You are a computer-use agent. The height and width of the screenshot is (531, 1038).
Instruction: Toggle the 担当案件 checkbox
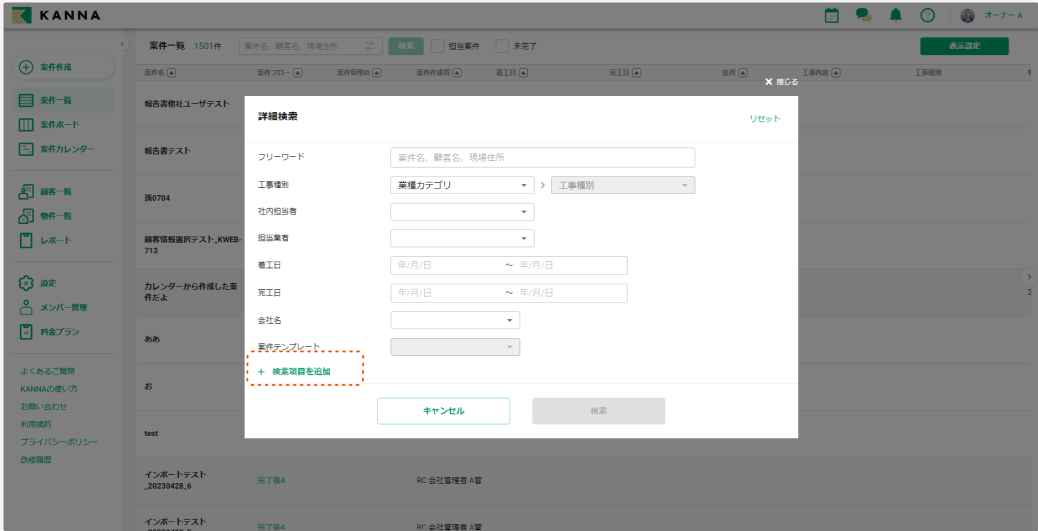(x=437, y=46)
